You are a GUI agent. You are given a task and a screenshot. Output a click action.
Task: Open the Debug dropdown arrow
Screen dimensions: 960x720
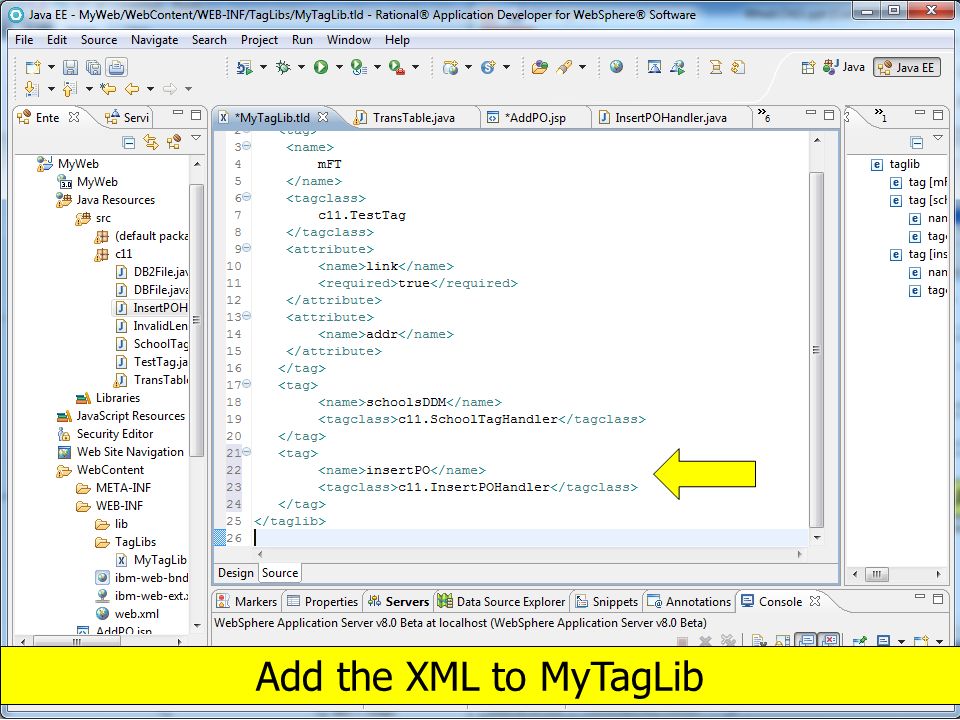coord(301,67)
